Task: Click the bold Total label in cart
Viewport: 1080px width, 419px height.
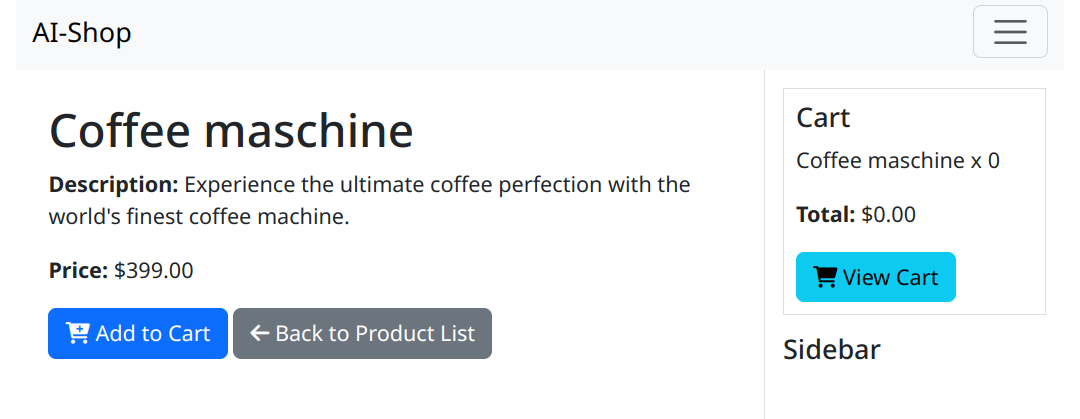Action: pyautogui.click(x=826, y=215)
